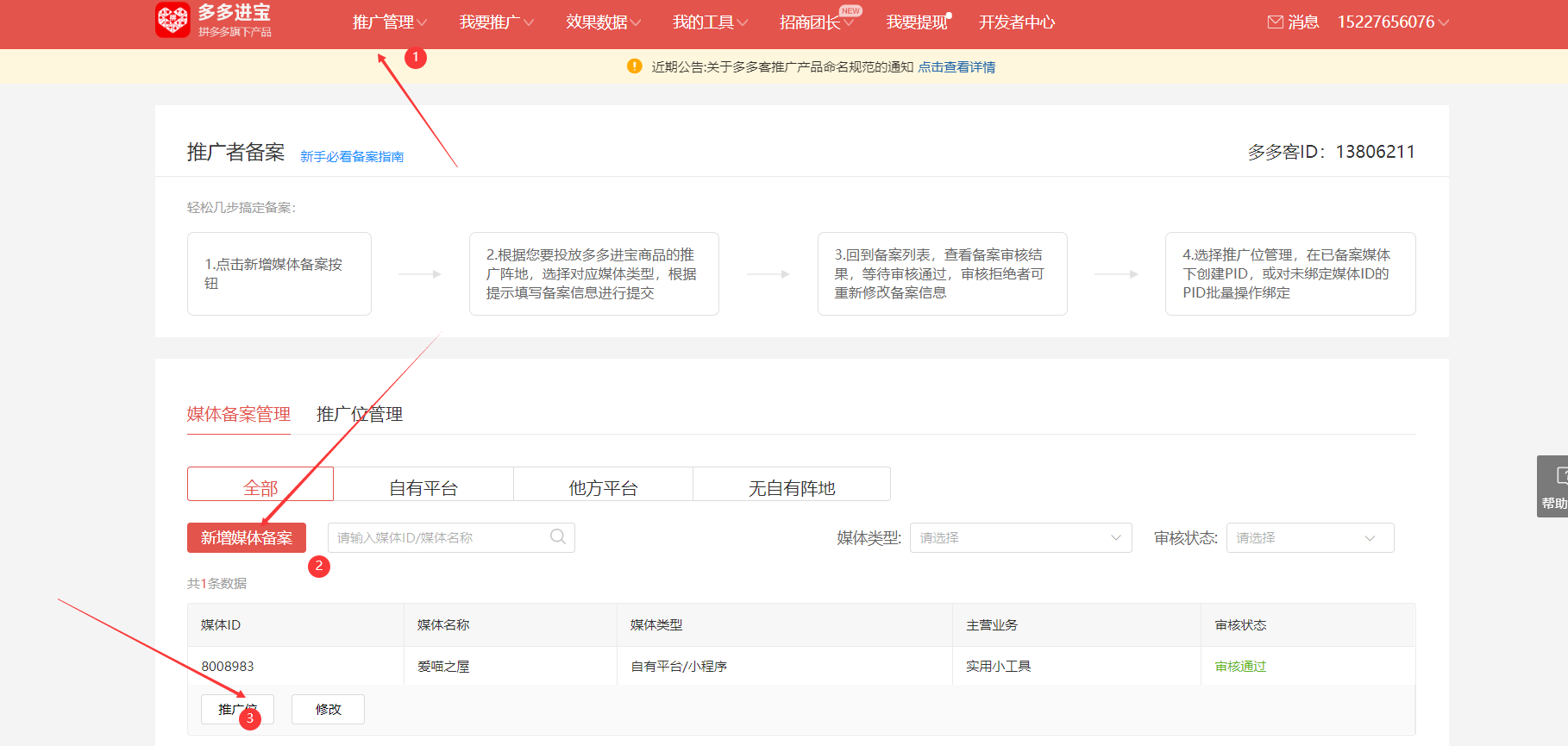Viewport: 1568px width, 746px height.
Task: Open the 我要提现 menu item
Action: [x=918, y=22]
